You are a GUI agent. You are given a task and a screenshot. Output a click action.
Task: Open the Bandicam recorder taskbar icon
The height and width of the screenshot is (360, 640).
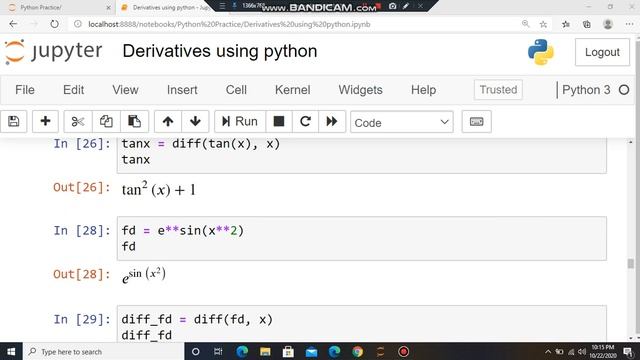pos(403,351)
